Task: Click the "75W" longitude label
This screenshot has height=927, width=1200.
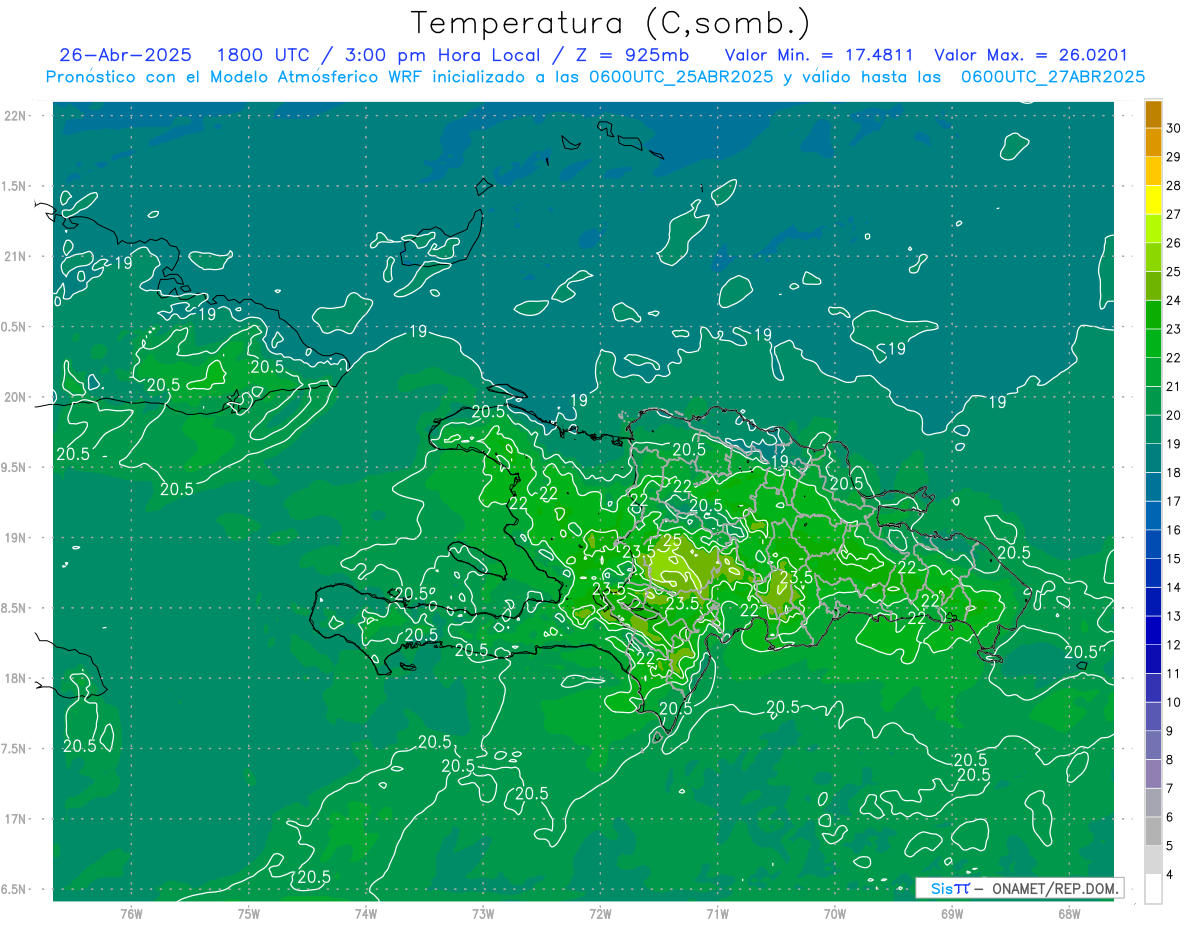Action: pos(249,914)
